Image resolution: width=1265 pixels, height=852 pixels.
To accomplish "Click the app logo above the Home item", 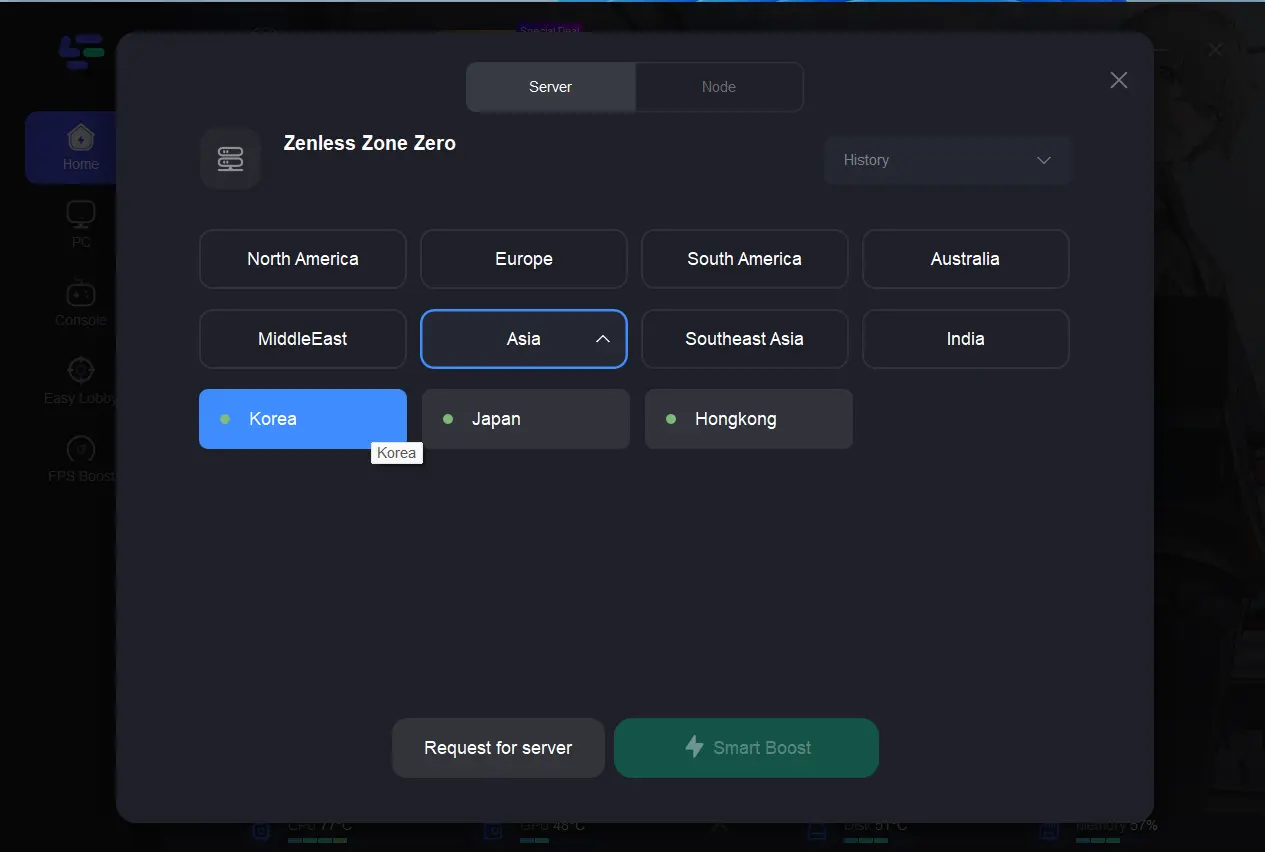I will tap(82, 51).
